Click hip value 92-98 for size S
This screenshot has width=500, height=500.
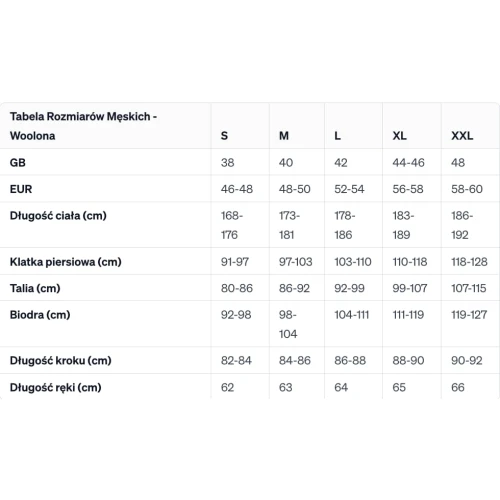tap(236, 315)
